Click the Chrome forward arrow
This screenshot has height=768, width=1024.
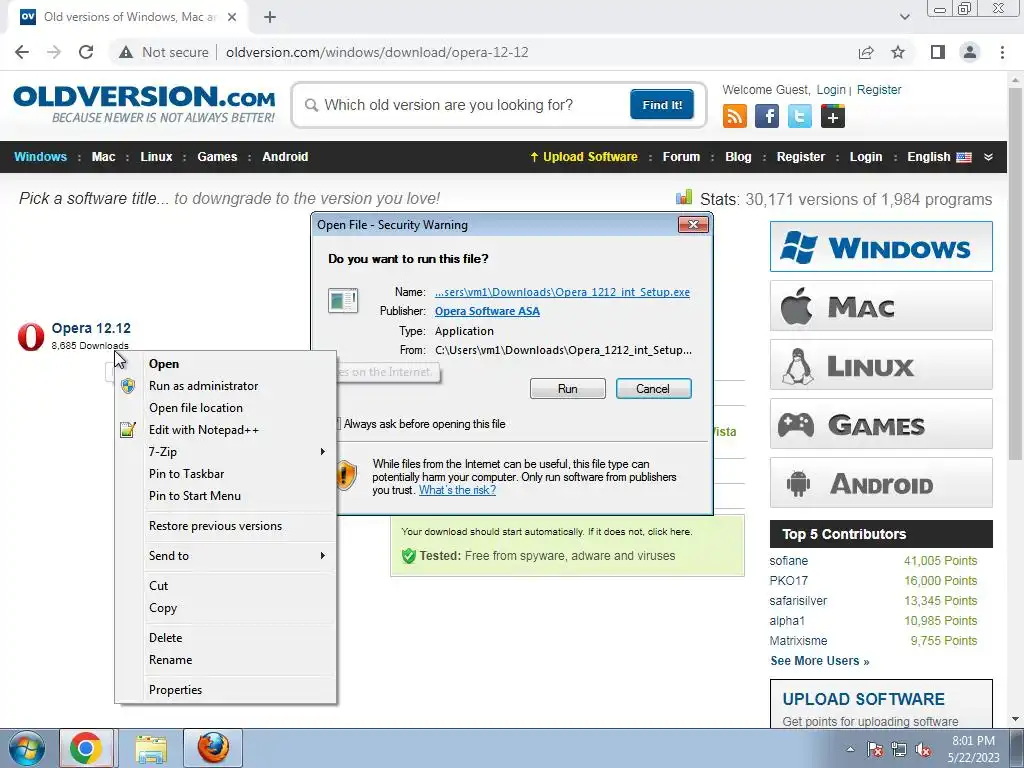[54, 52]
